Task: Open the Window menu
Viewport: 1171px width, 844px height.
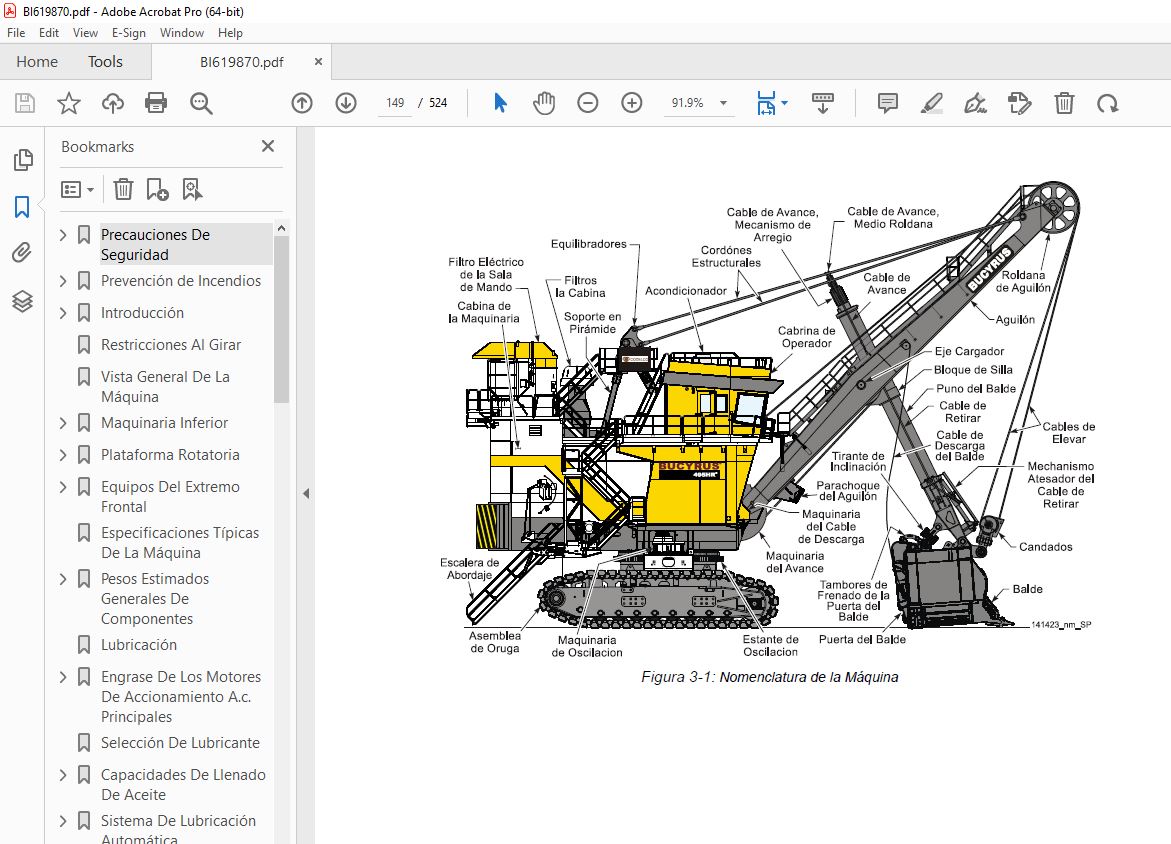Action: coord(181,33)
